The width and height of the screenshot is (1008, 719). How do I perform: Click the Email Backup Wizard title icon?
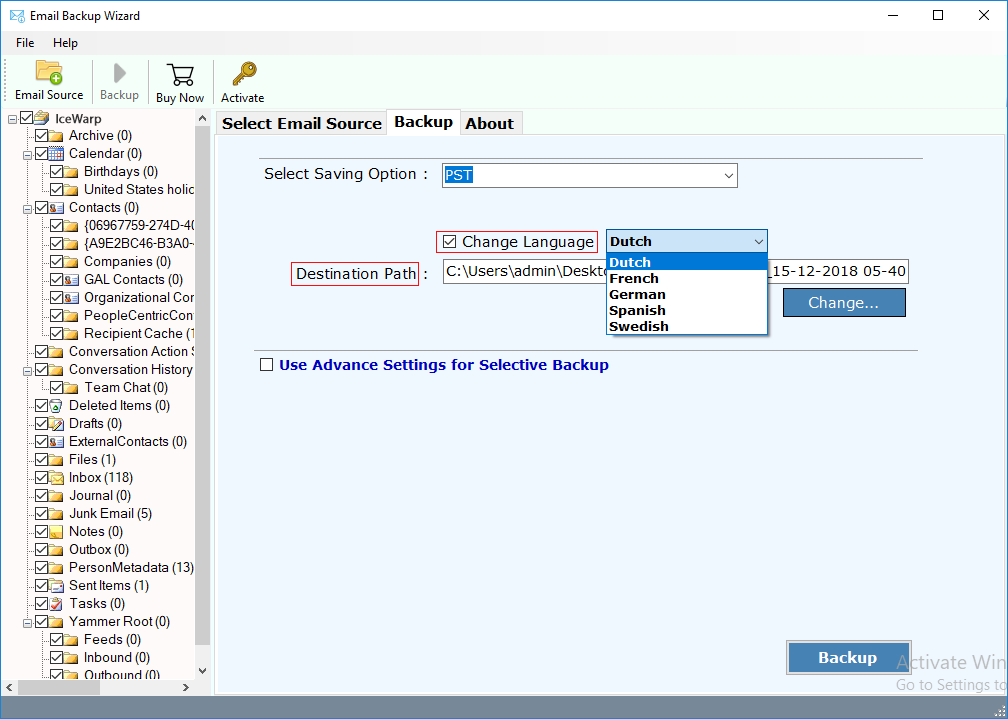tap(17, 15)
